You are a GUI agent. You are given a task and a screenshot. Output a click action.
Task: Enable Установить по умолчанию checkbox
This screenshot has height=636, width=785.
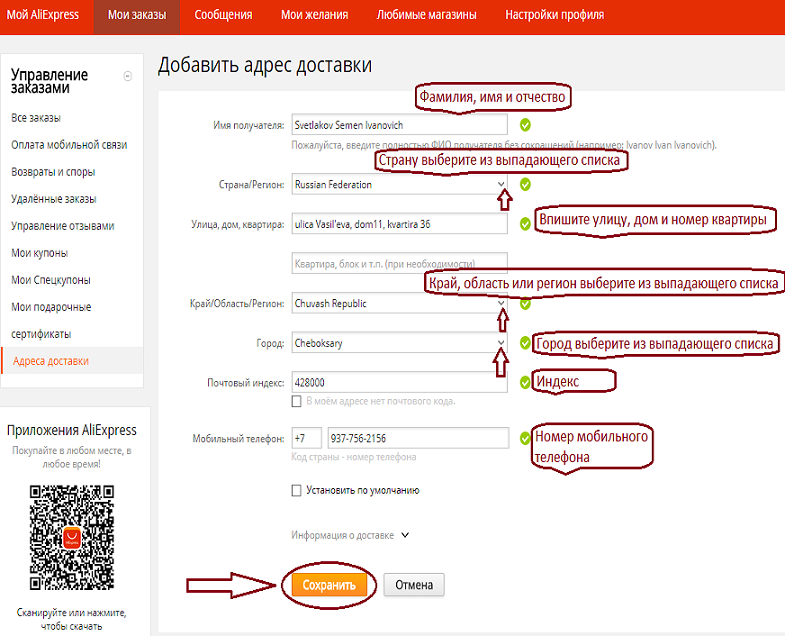pyautogui.click(x=296, y=490)
